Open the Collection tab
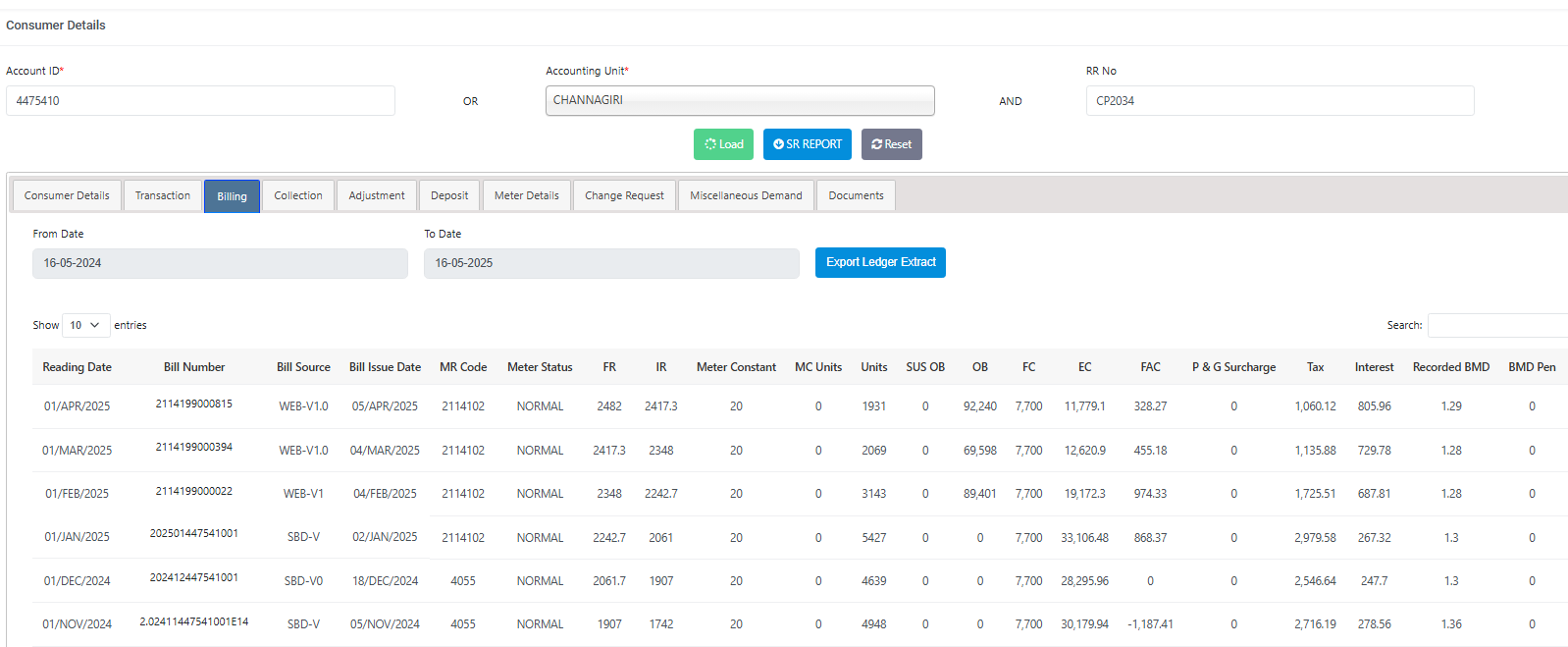 point(298,195)
